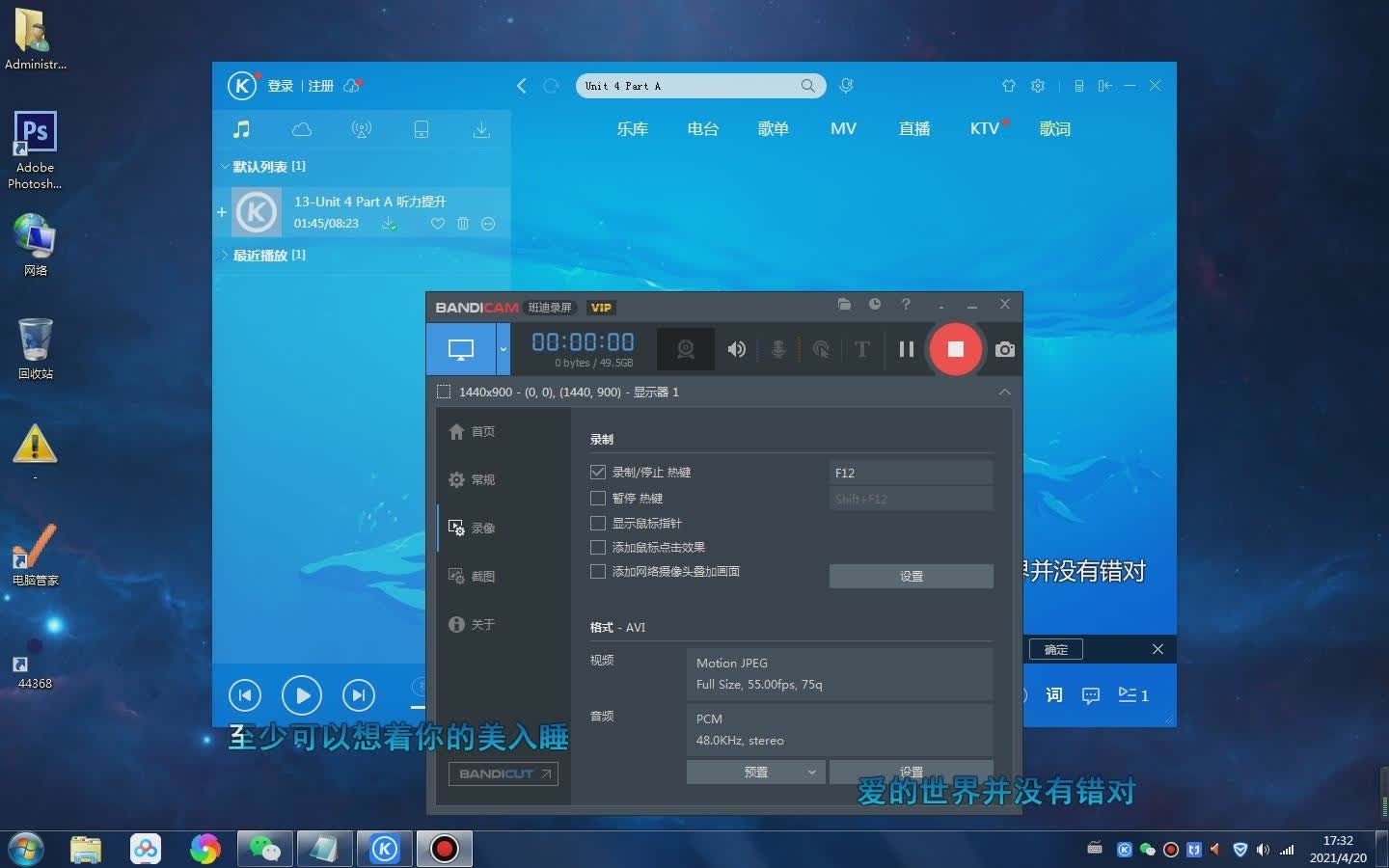
Task: Toggle the microphone icon in Bandicam toolbar
Action: [x=778, y=349]
